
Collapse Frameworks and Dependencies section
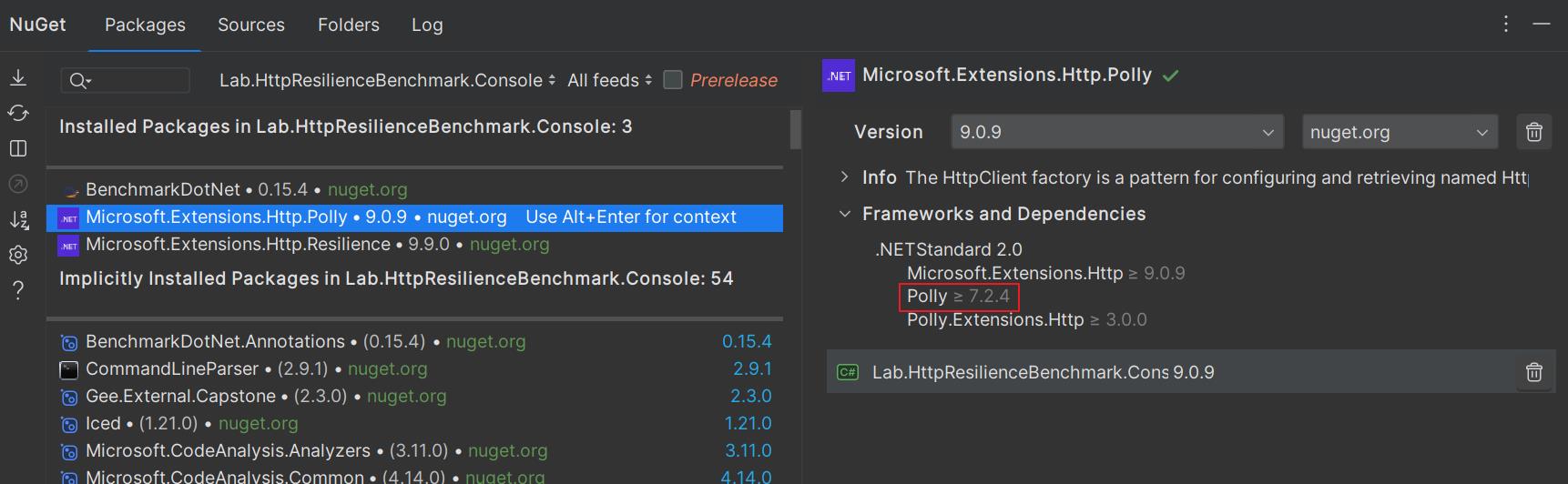point(845,214)
